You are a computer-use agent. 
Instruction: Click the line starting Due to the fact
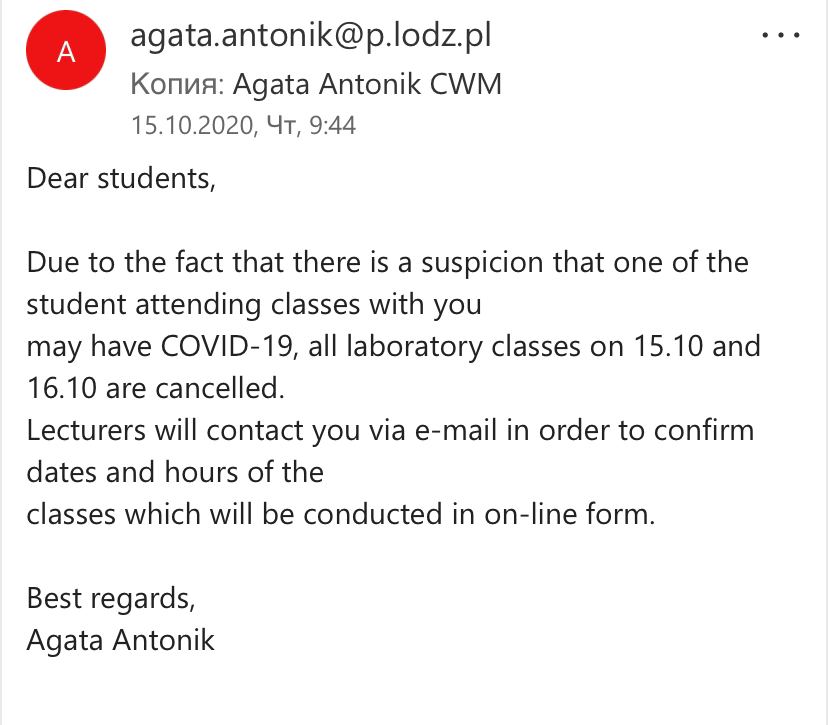388,262
